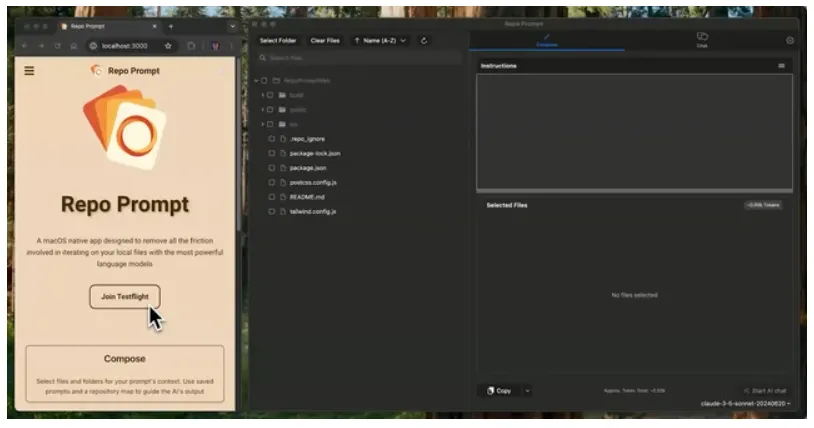Screen dimensions: 814x428
Task: Check the public folder checkbox
Action: click(x=270, y=110)
